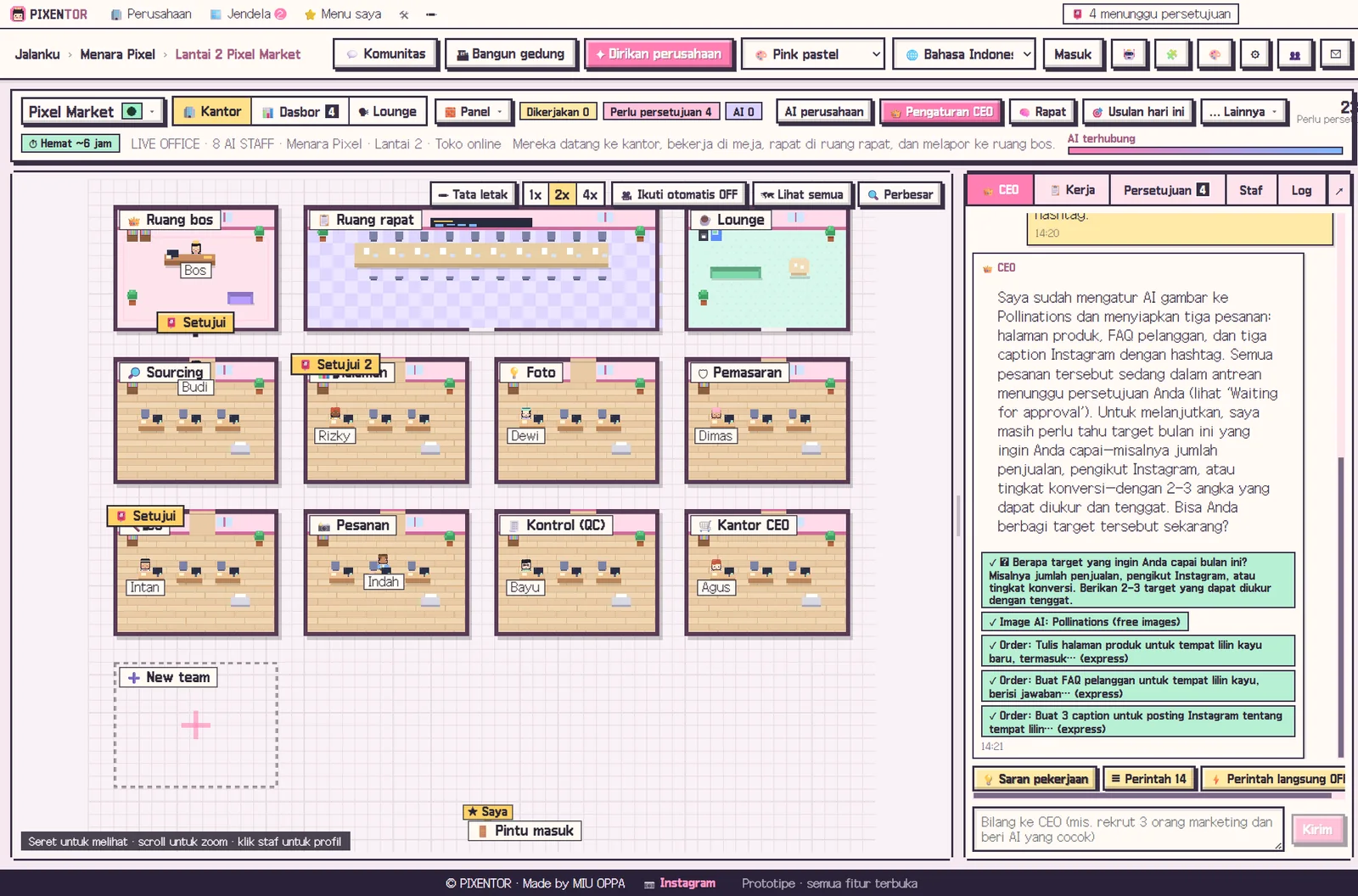The image size is (1358, 896).
Task: Toggle Ikuti otomatis OFF
Action: [x=679, y=194]
